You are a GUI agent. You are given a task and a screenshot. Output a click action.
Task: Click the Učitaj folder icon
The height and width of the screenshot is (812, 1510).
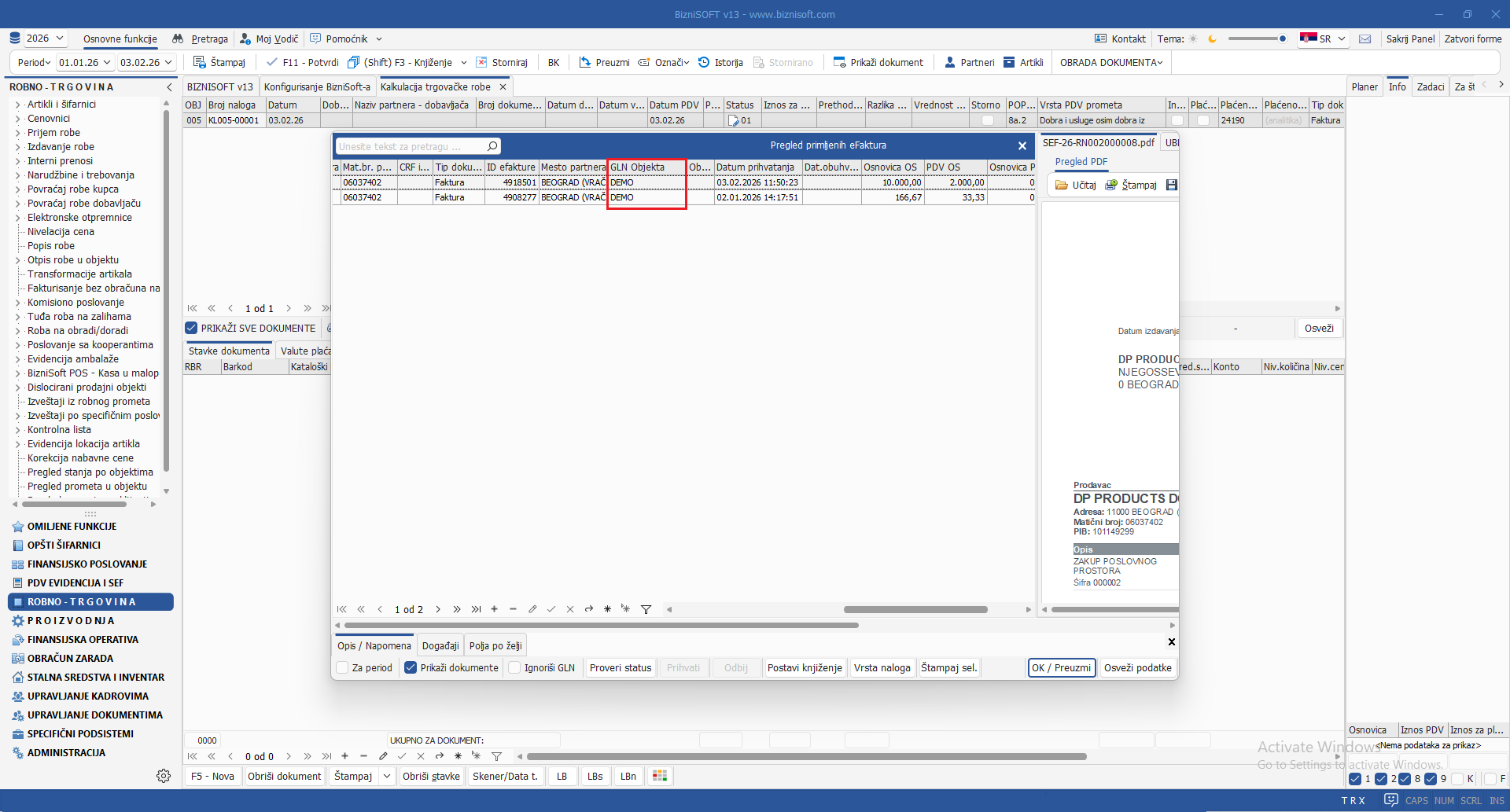click(x=1062, y=185)
